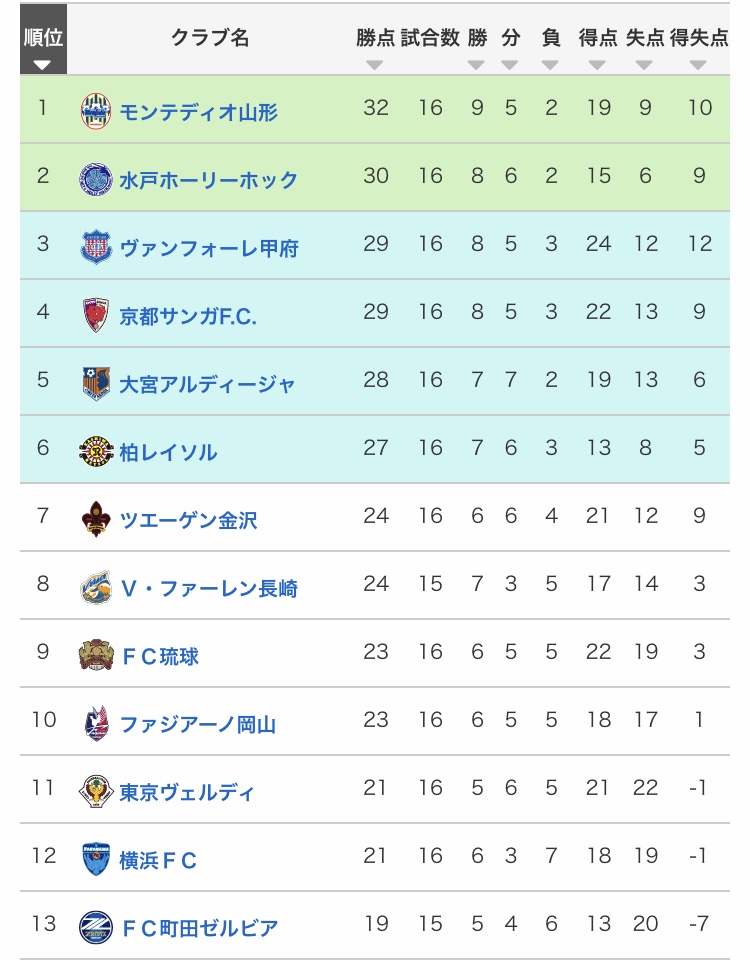Click the Kyoto Sanga F.C. crest icon
The width and height of the screenshot is (750, 960).
(x=96, y=315)
